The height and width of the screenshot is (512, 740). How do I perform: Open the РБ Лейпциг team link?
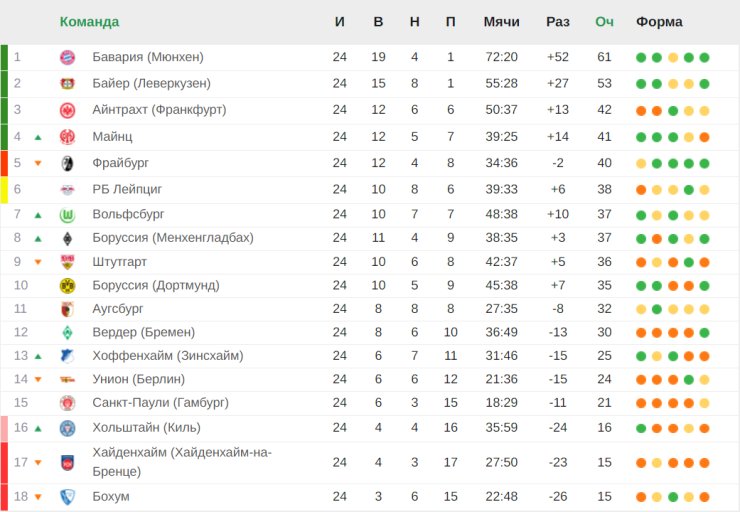pos(127,189)
